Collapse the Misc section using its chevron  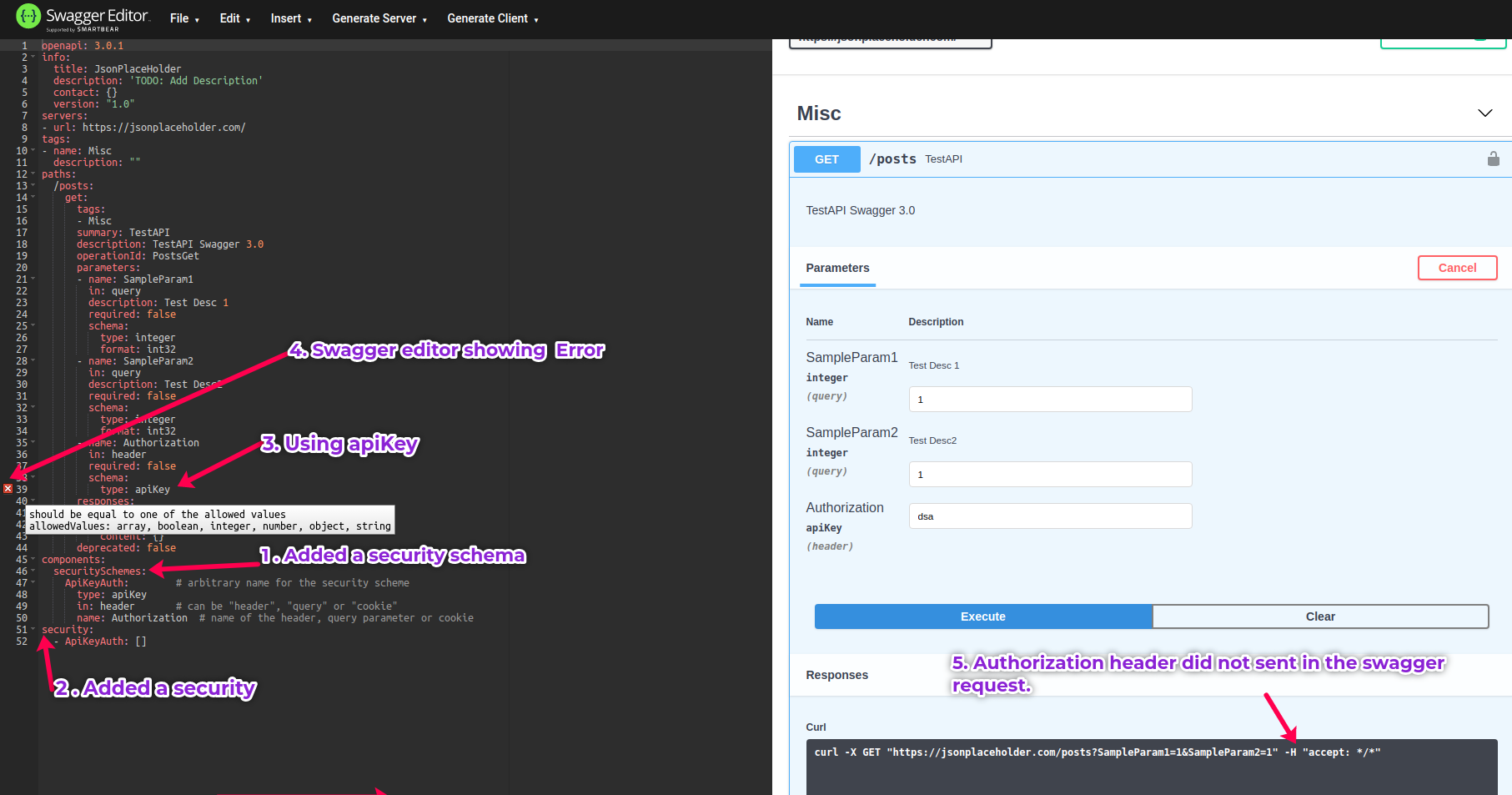[1485, 113]
